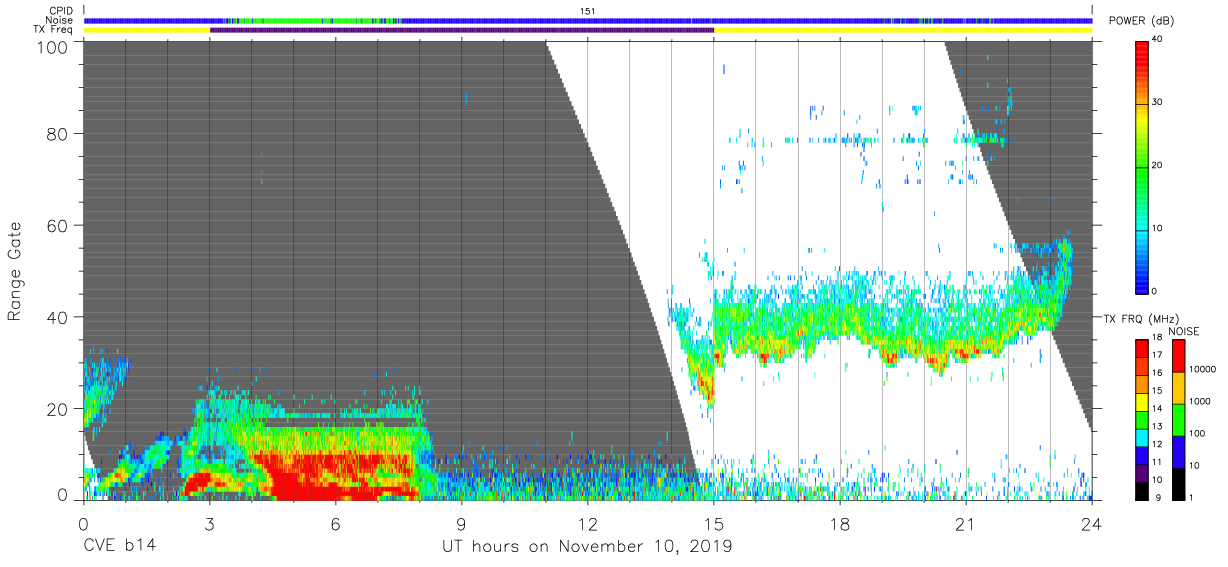
Task: Click y-axis tick label '80'
Action: [58, 133]
